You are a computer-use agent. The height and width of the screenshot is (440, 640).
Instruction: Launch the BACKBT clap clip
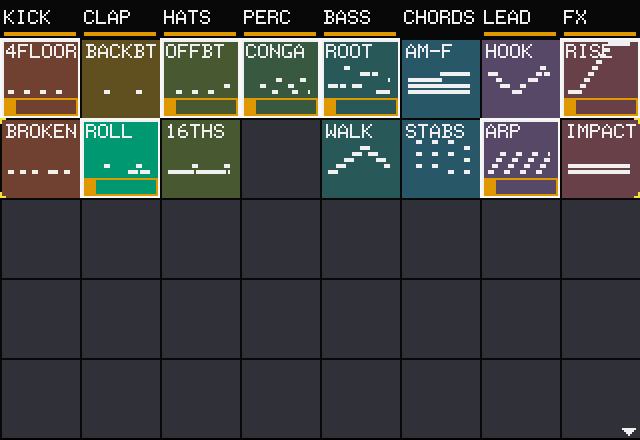coord(120,78)
